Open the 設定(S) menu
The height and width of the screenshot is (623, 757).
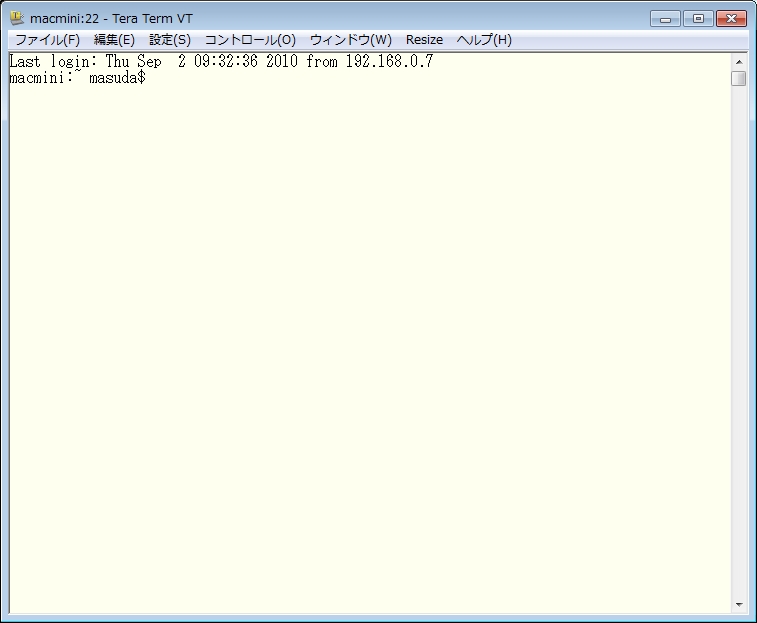pyautogui.click(x=169, y=40)
